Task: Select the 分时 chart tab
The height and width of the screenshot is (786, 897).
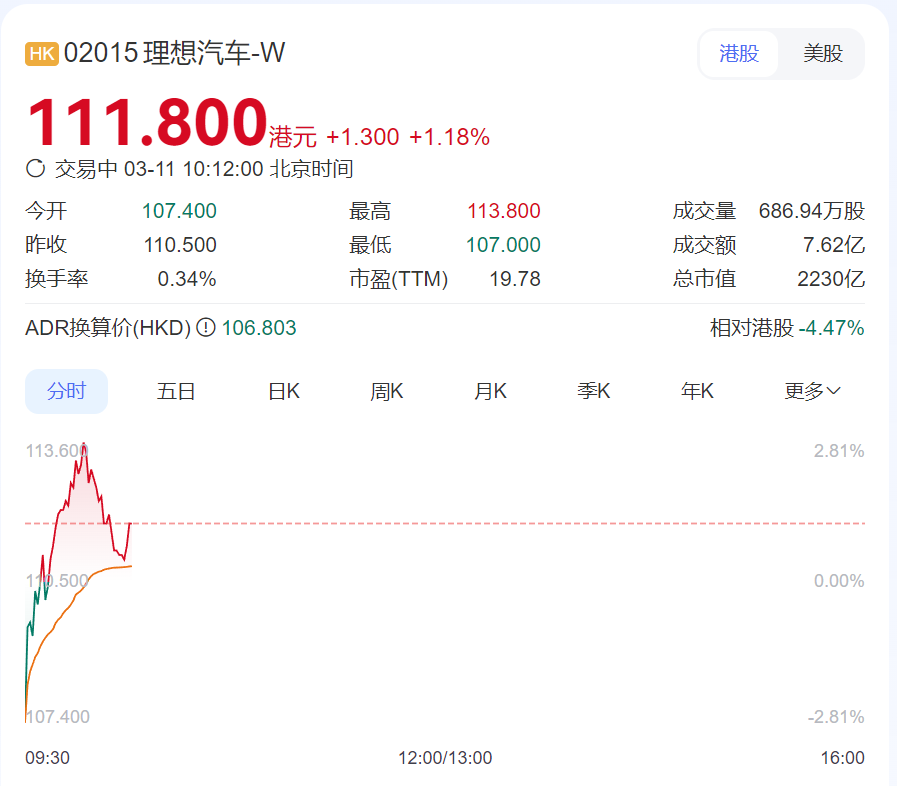Action: pyautogui.click(x=66, y=391)
